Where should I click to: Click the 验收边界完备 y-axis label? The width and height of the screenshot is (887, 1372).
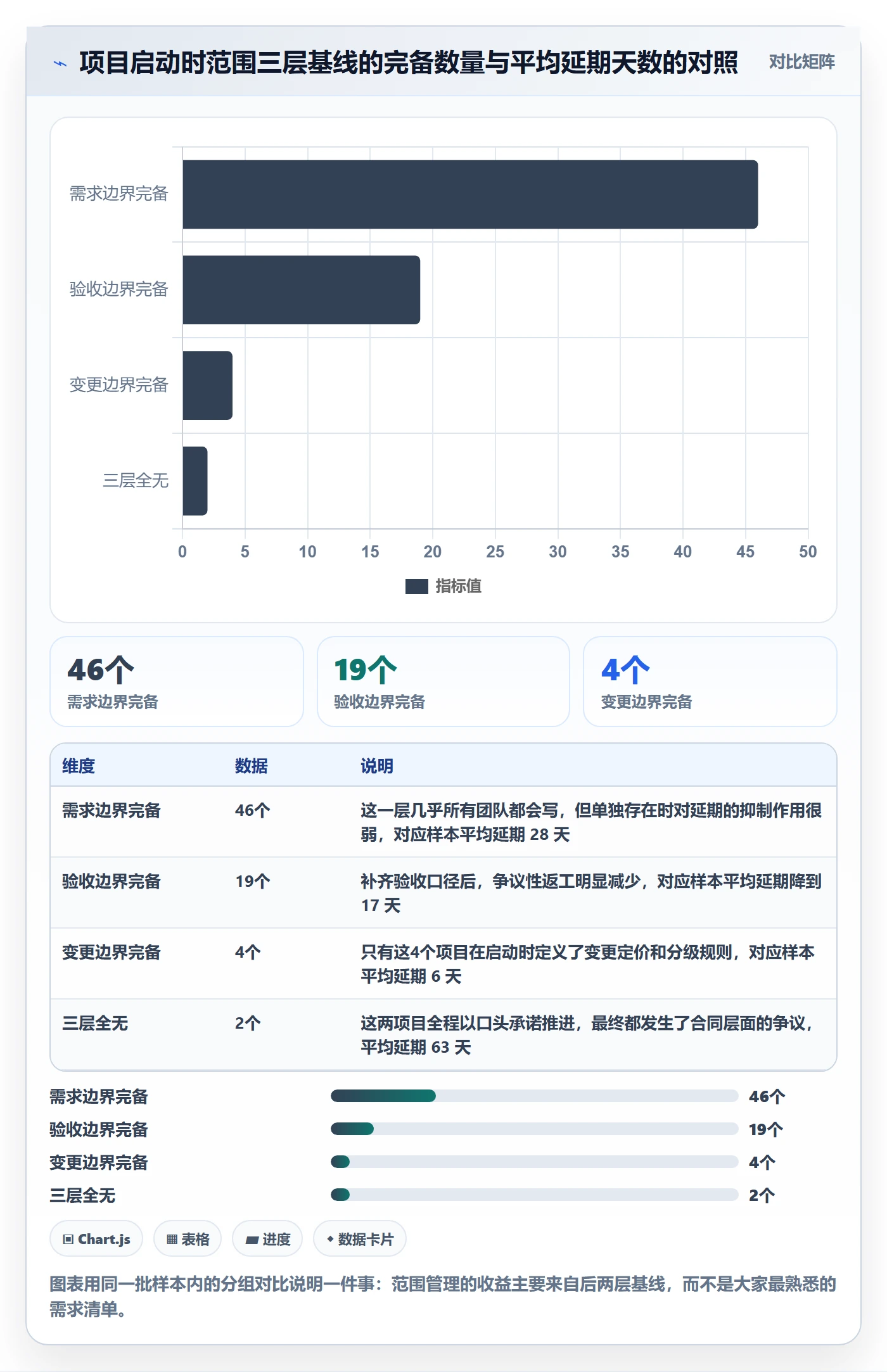click(x=118, y=289)
